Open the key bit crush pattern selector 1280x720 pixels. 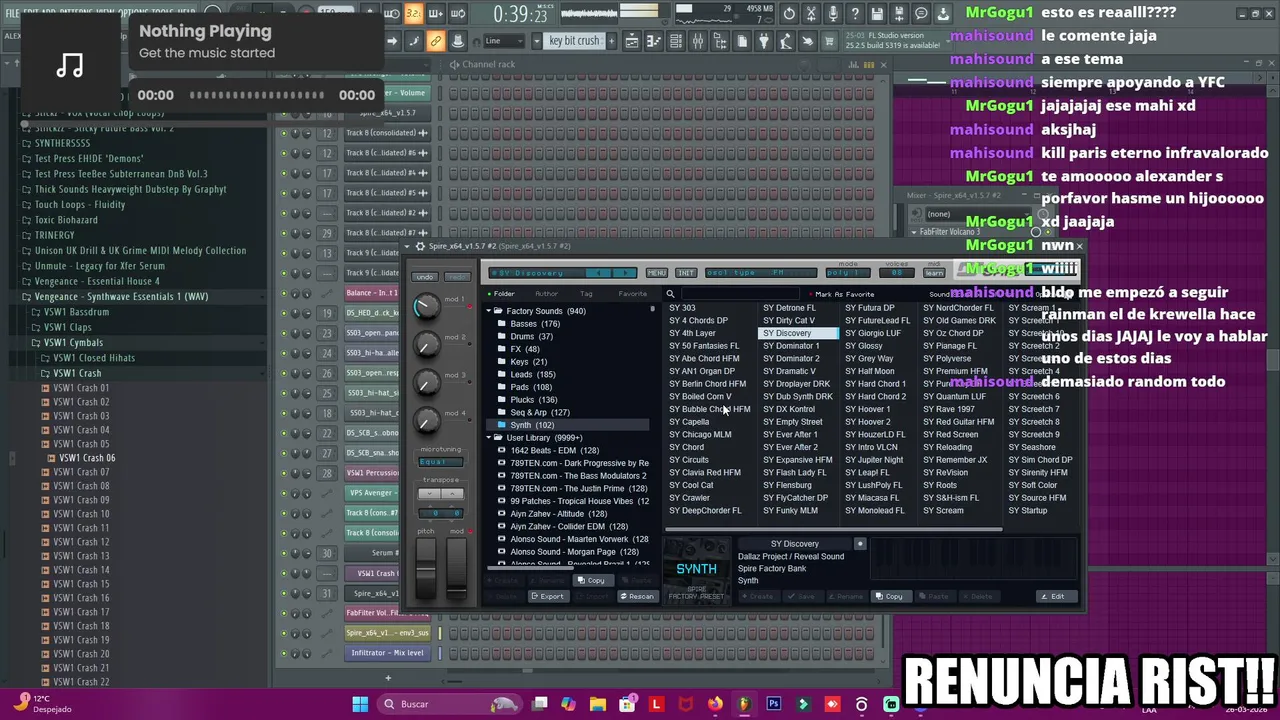(x=573, y=41)
